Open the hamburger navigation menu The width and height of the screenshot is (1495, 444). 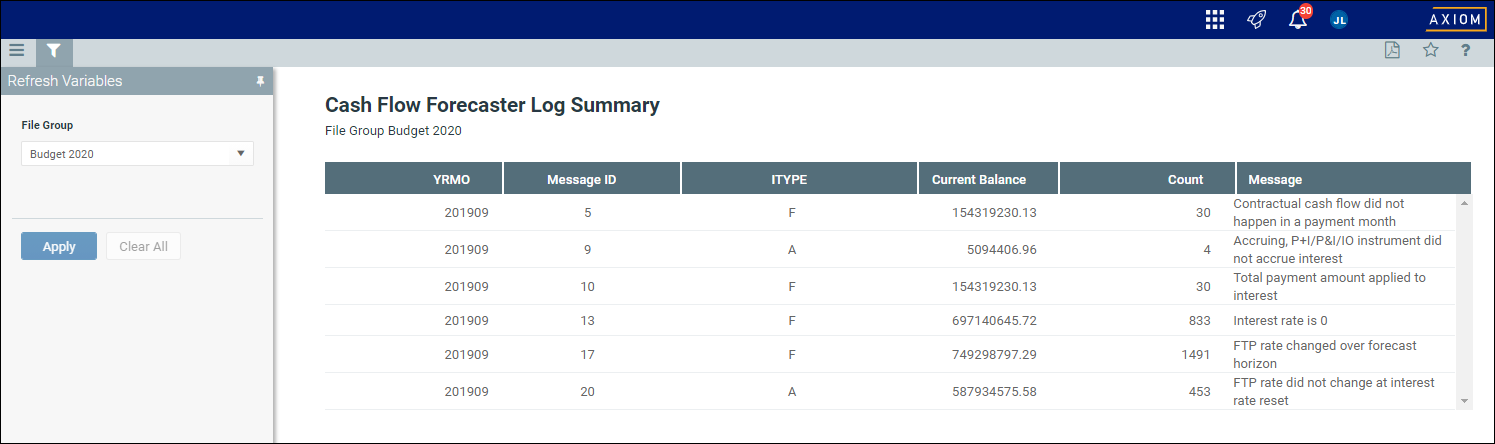click(x=16, y=50)
